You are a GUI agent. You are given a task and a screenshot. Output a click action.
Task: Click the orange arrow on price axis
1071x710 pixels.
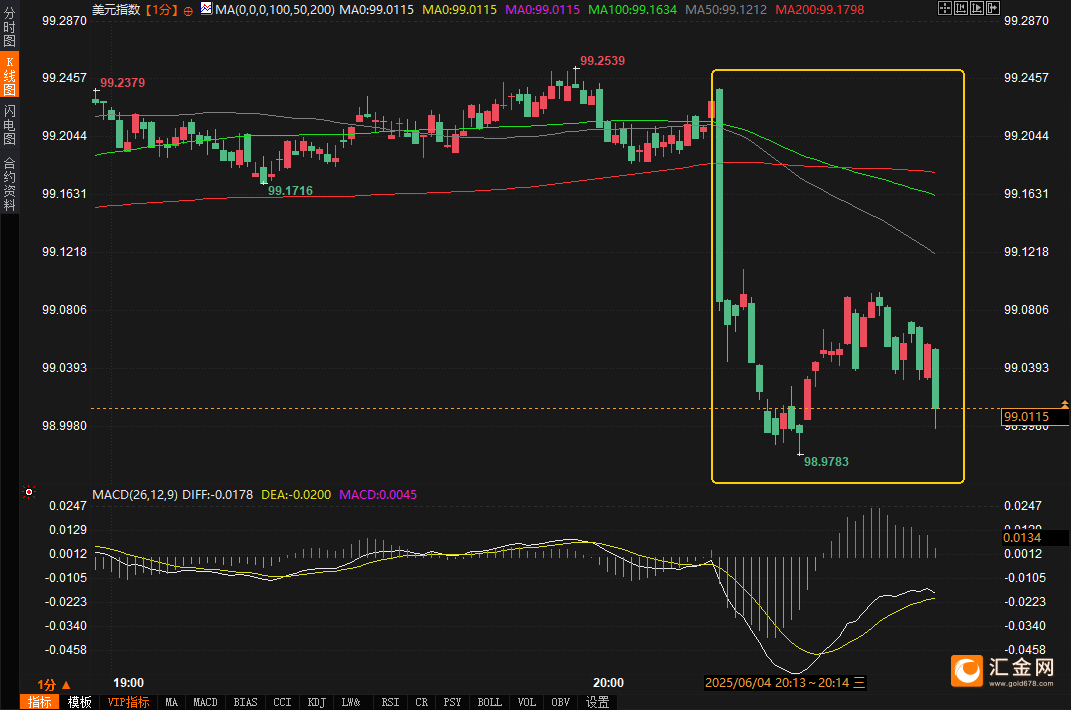pyautogui.click(x=1064, y=405)
